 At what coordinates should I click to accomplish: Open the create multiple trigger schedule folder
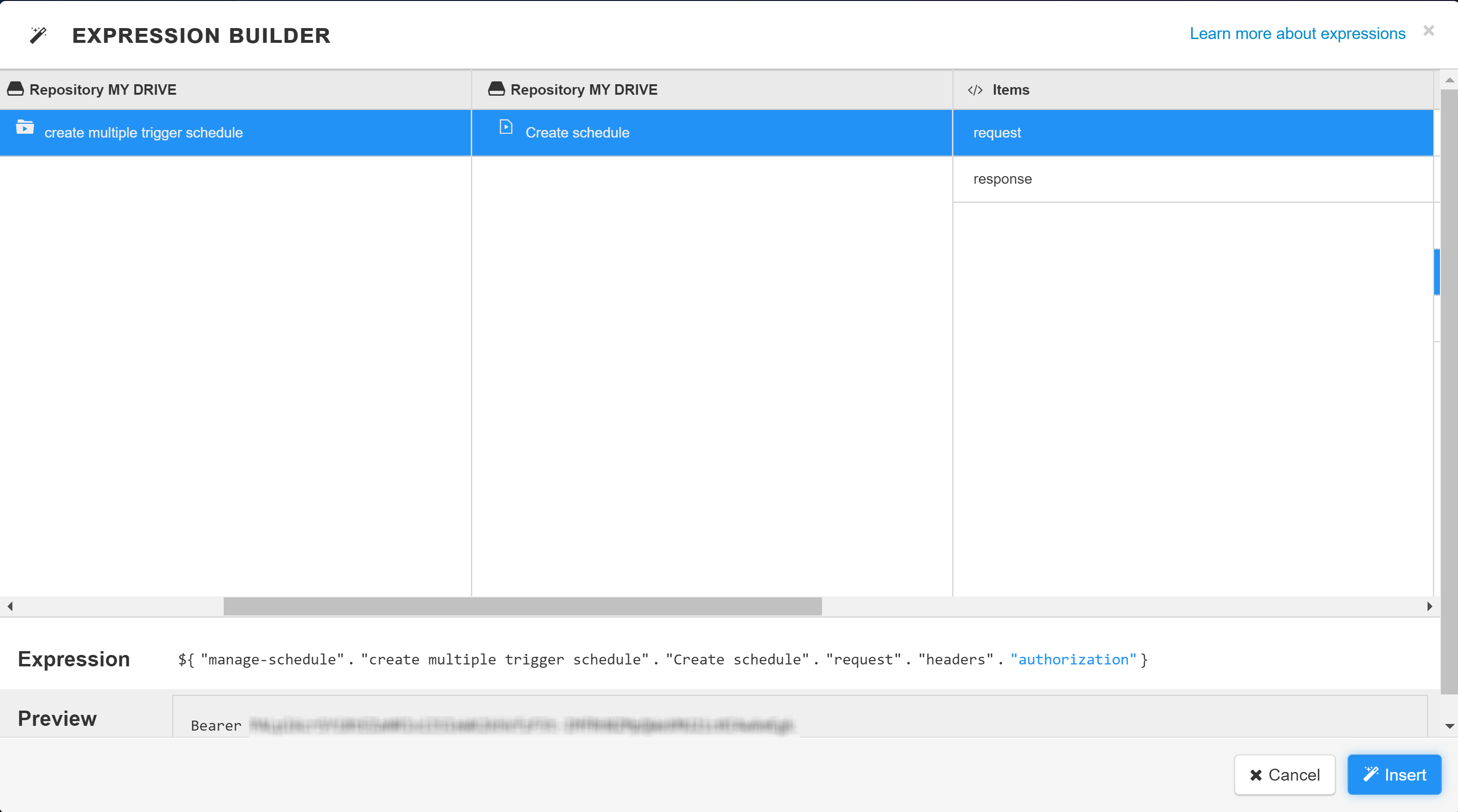click(x=143, y=132)
